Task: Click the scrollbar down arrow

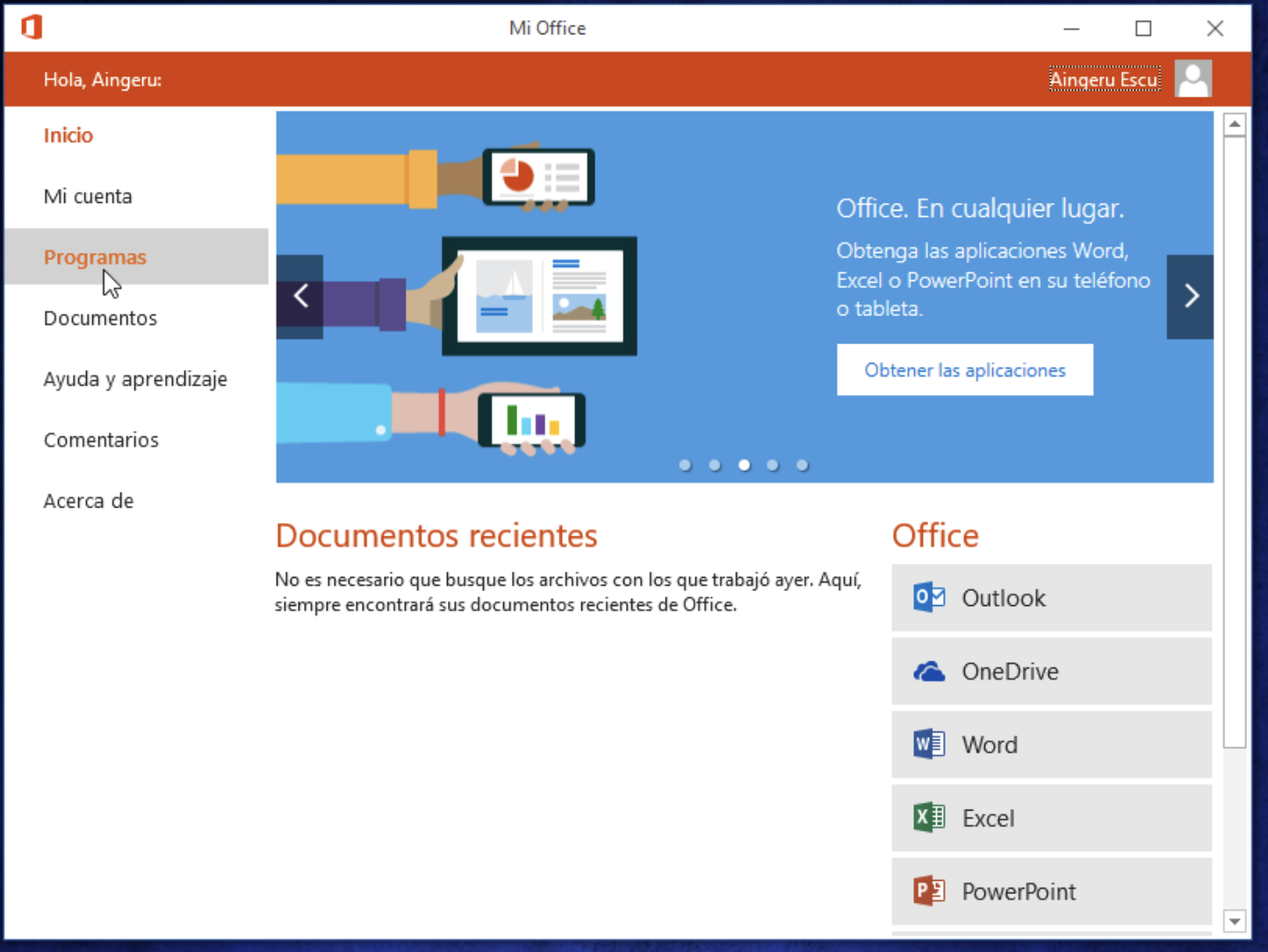Action: [x=1235, y=921]
